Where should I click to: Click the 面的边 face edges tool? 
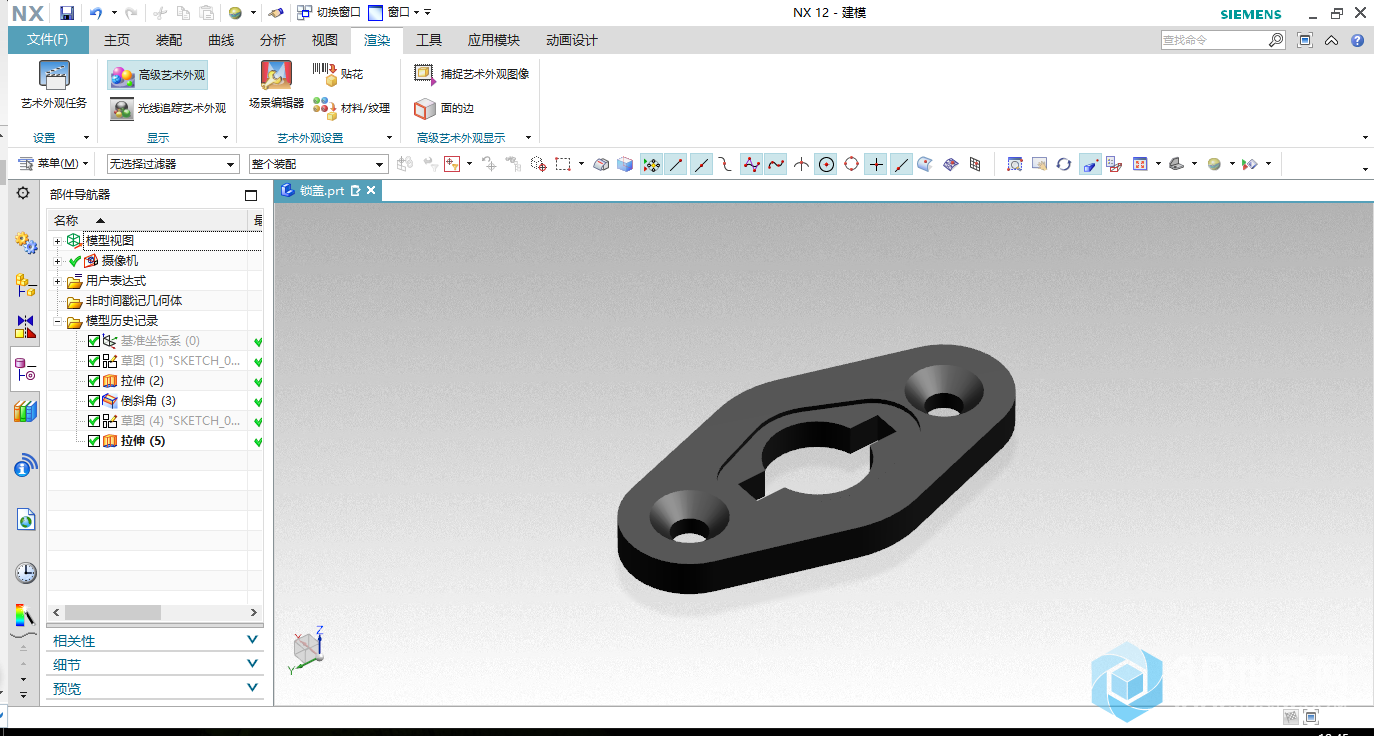coord(444,108)
